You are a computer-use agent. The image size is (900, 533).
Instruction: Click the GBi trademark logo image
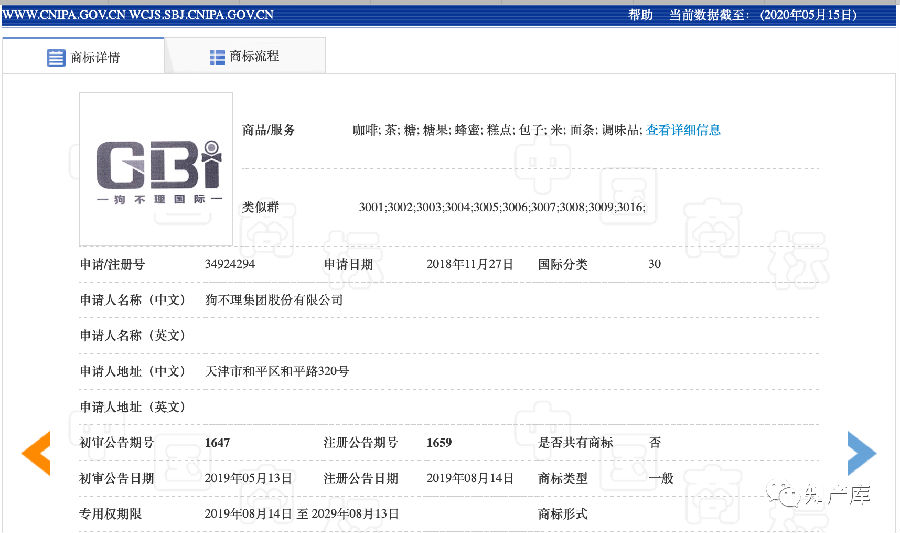pos(156,169)
